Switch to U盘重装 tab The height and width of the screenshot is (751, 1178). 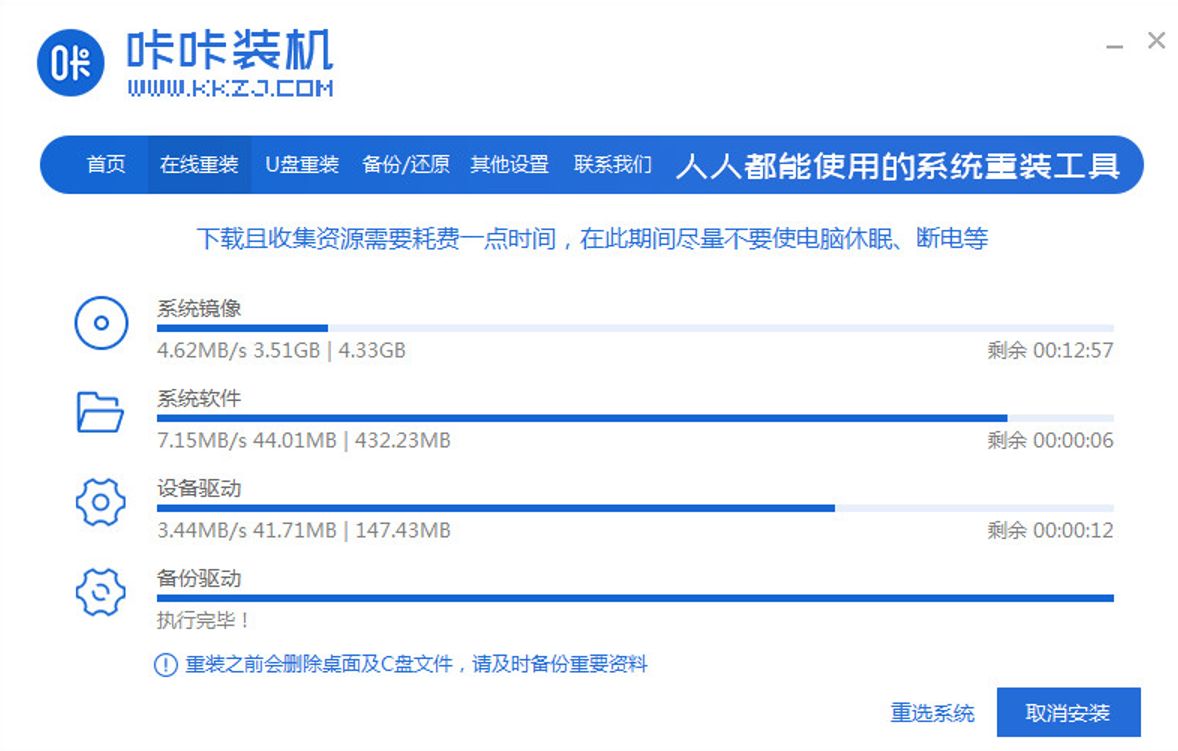[x=302, y=165]
